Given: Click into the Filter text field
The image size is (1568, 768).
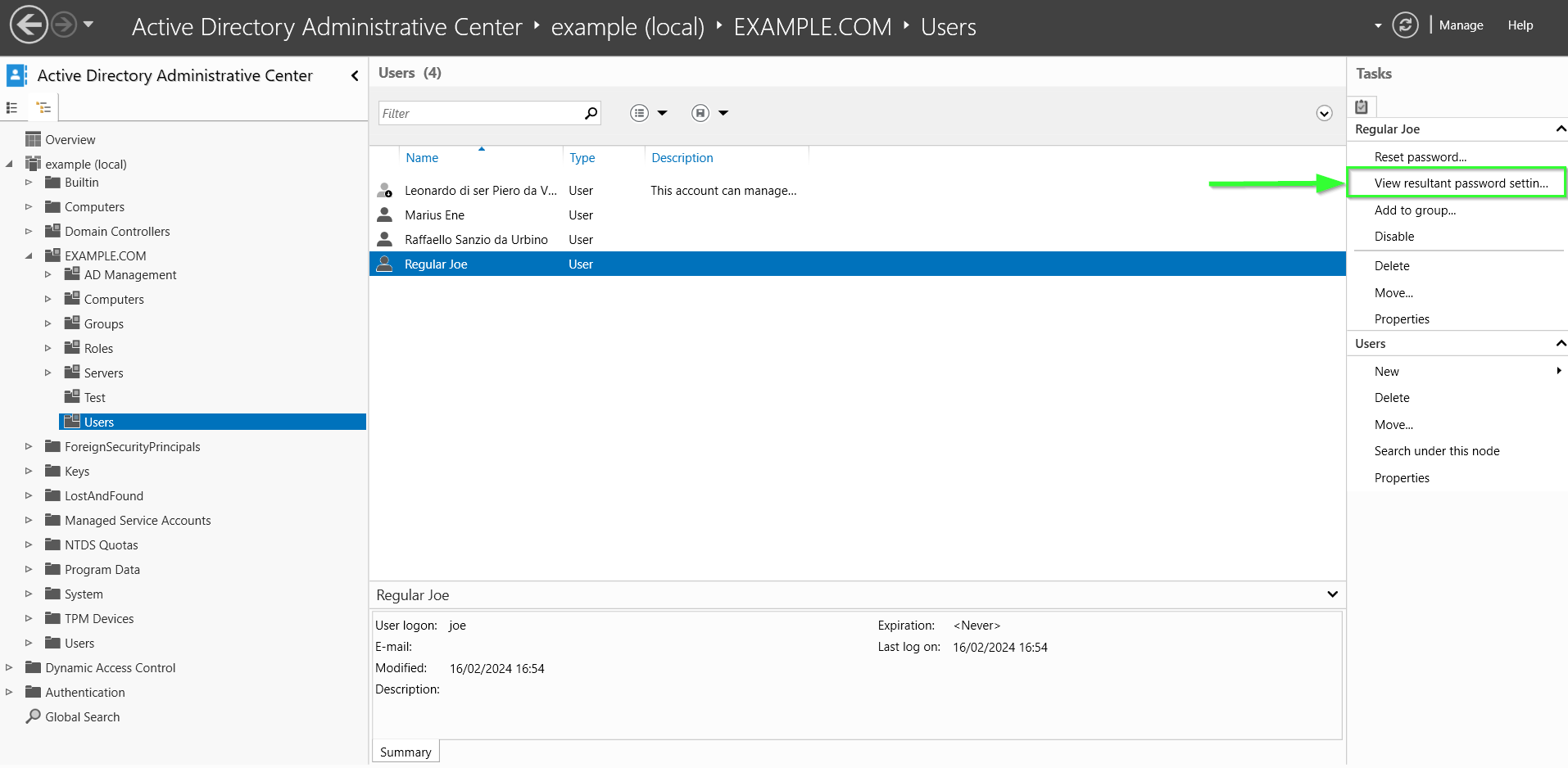Looking at the screenshot, I should 479,113.
